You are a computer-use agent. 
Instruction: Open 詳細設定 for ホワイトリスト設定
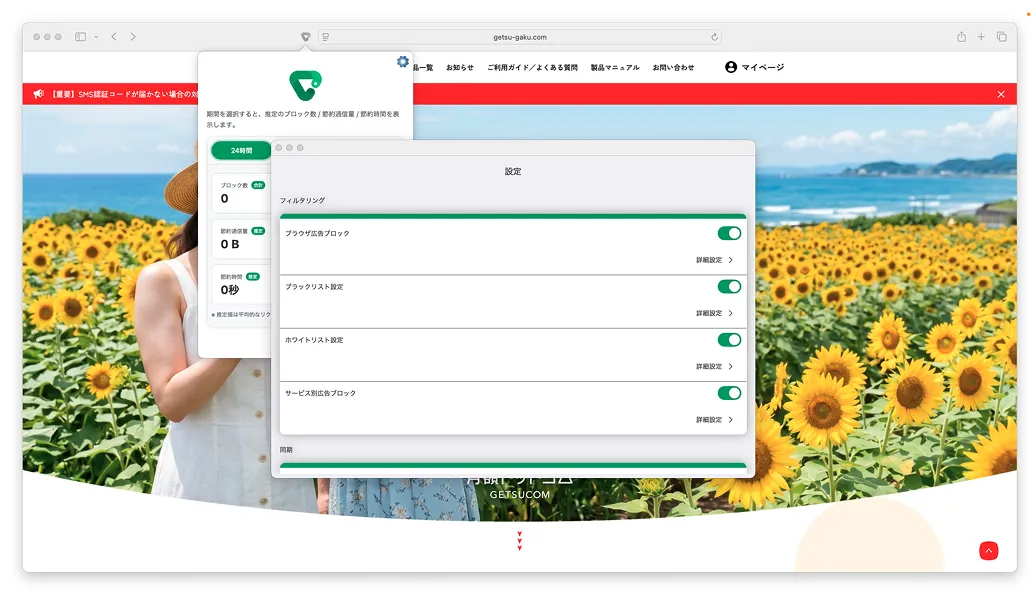(x=715, y=366)
